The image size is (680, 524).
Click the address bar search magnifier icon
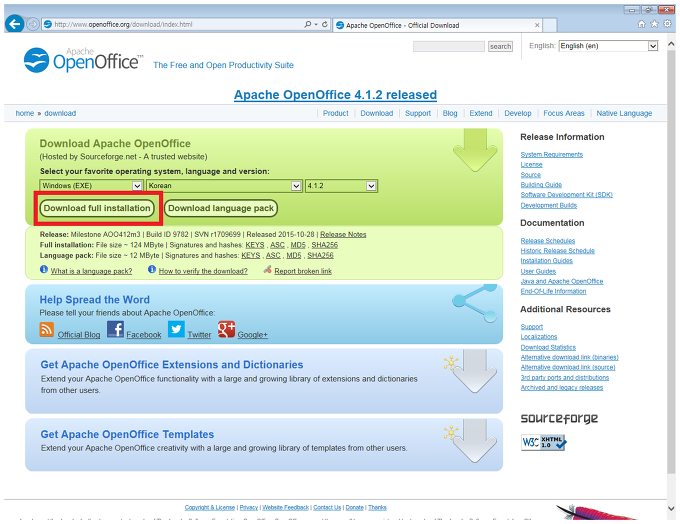307,24
